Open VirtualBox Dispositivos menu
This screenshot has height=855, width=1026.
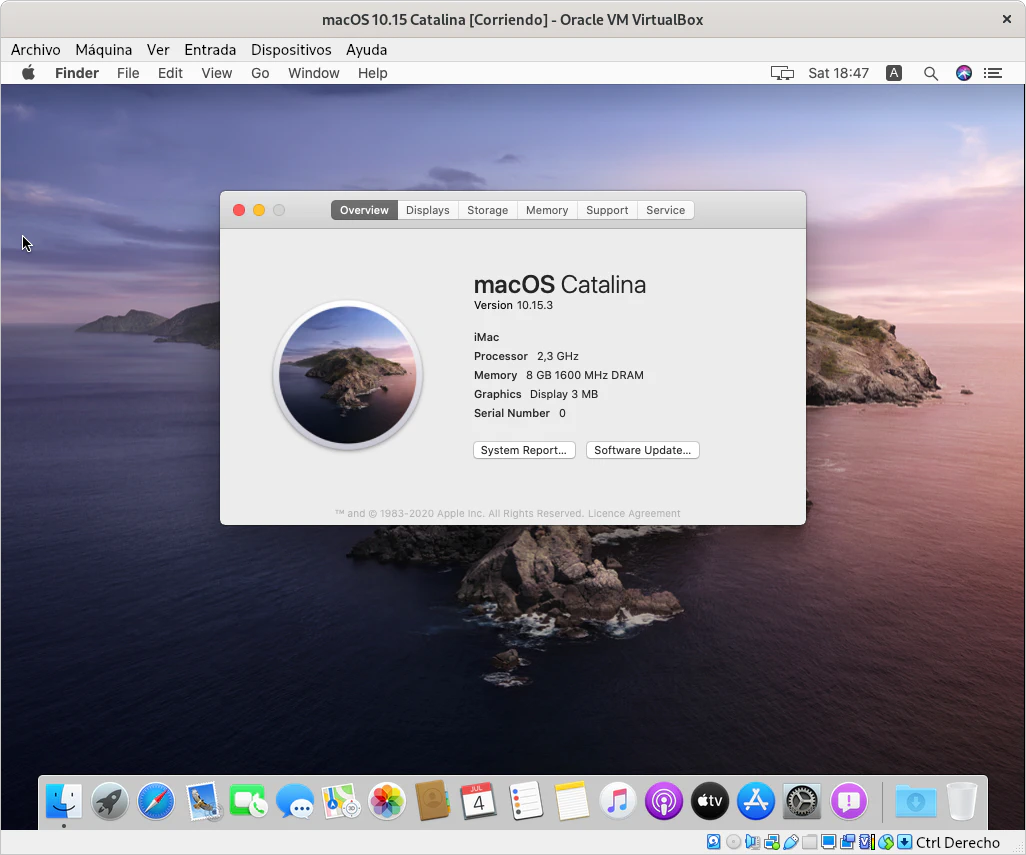coord(291,49)
